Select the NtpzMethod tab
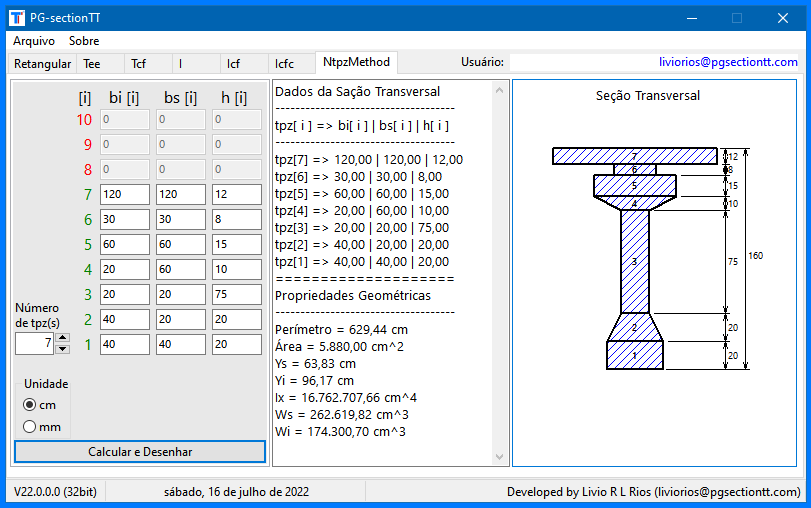This screenshot has width=811, height=508. [356, 62]
